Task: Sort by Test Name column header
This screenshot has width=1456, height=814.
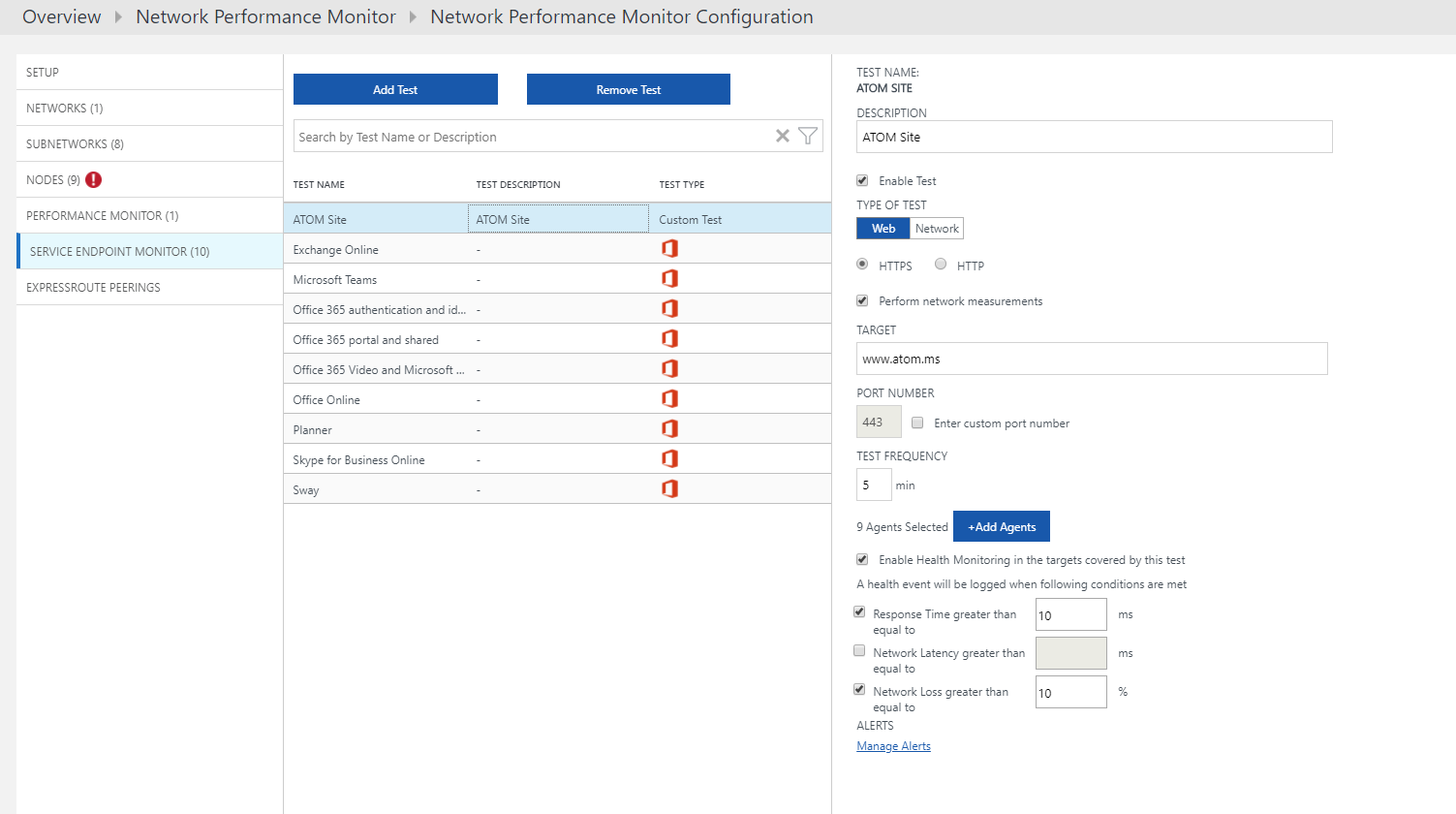Action: 319,184
